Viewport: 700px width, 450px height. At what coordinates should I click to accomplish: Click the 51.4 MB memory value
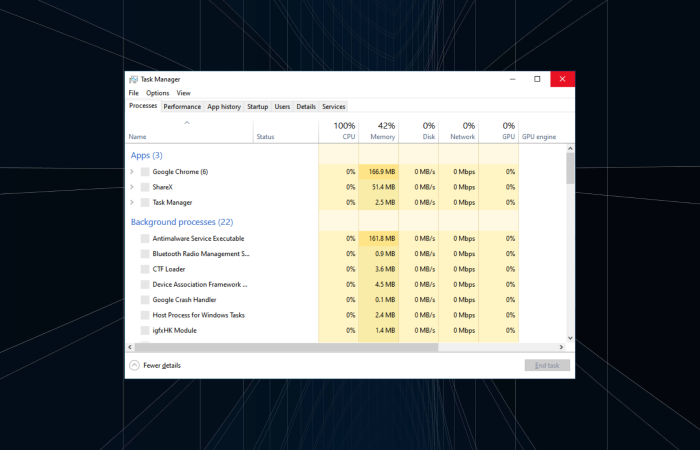383,187
